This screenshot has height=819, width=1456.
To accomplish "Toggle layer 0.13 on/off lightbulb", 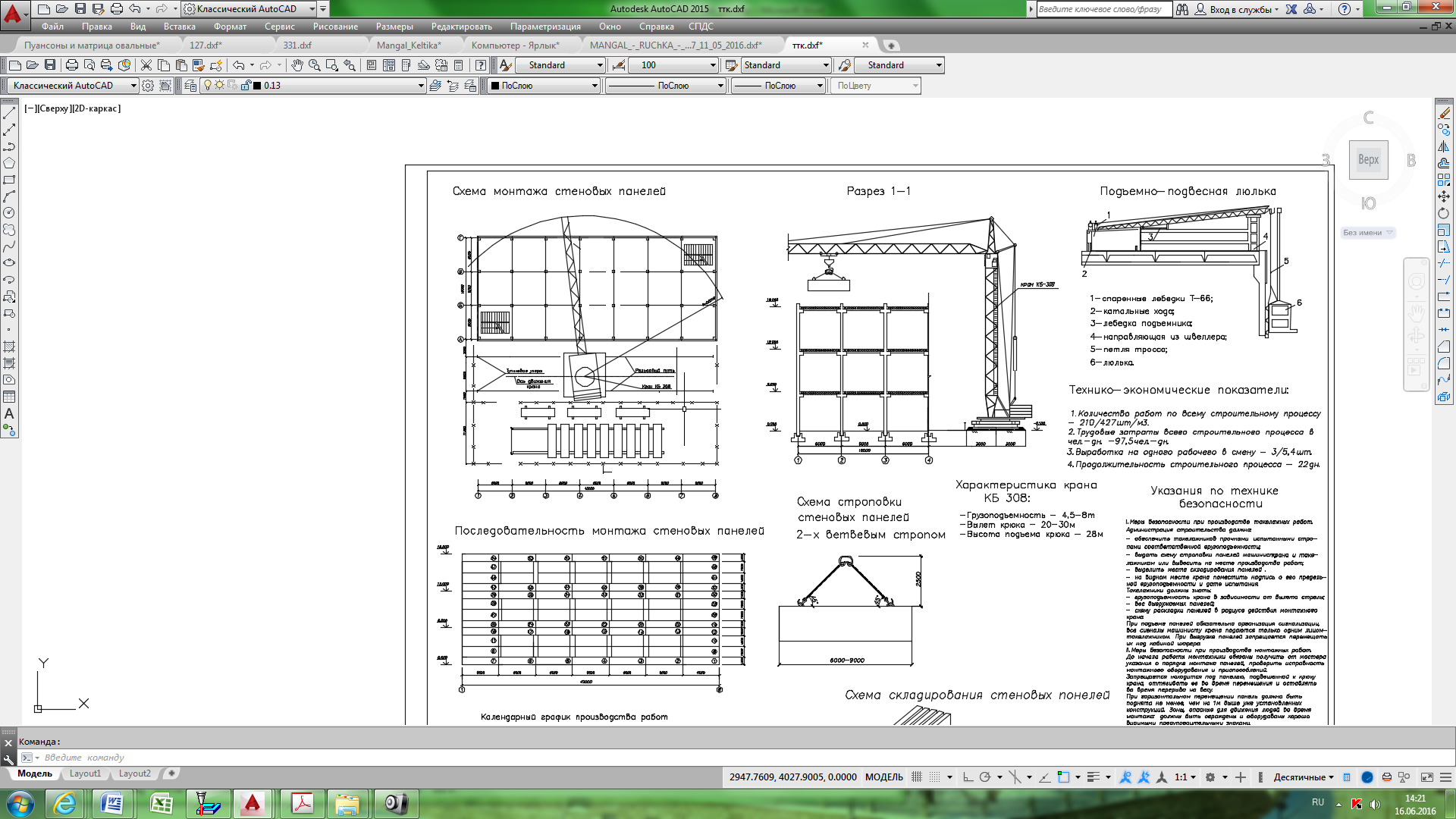I will click(208, 86).
